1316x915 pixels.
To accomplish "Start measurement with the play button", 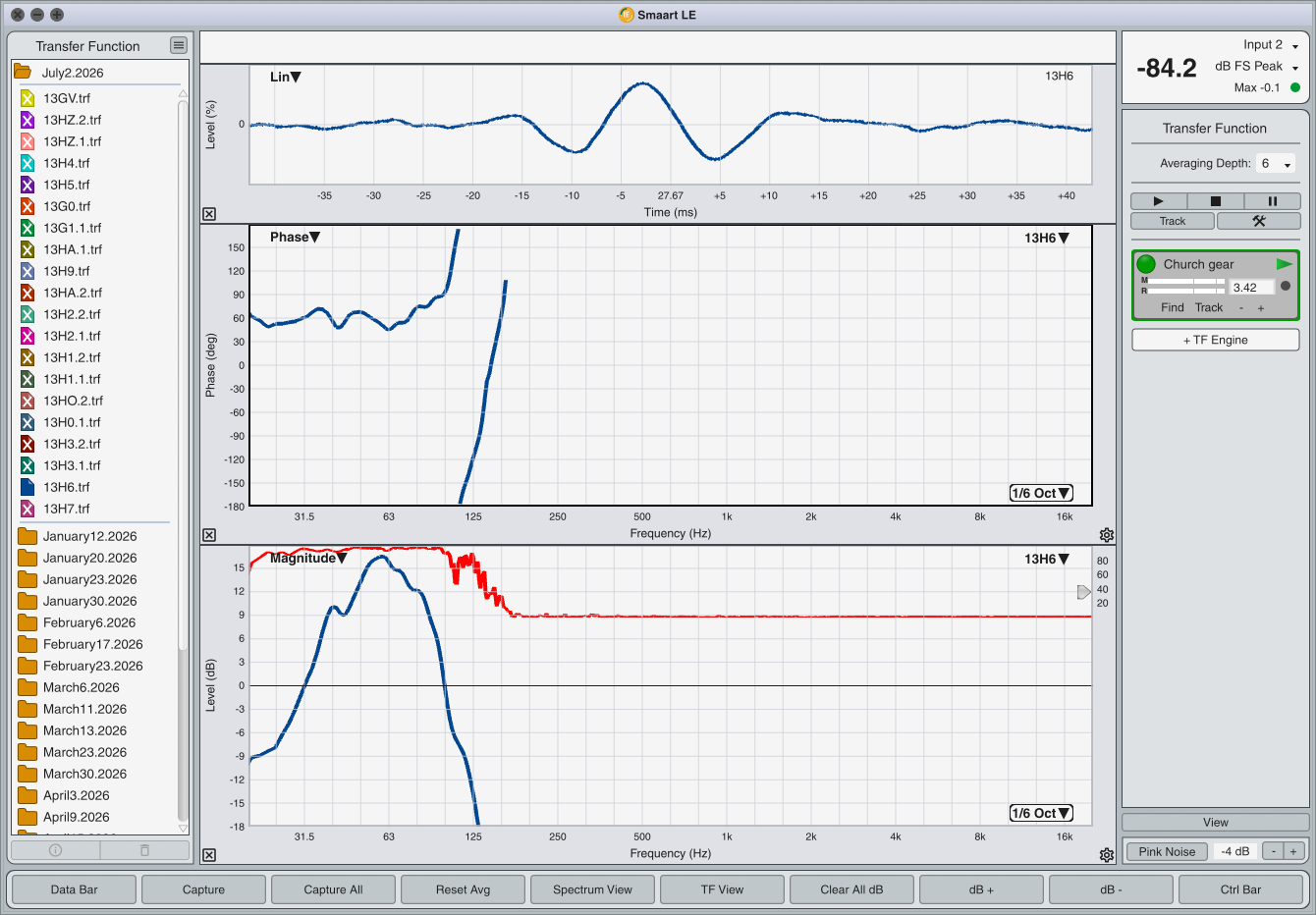I will tap(1158, 201).
